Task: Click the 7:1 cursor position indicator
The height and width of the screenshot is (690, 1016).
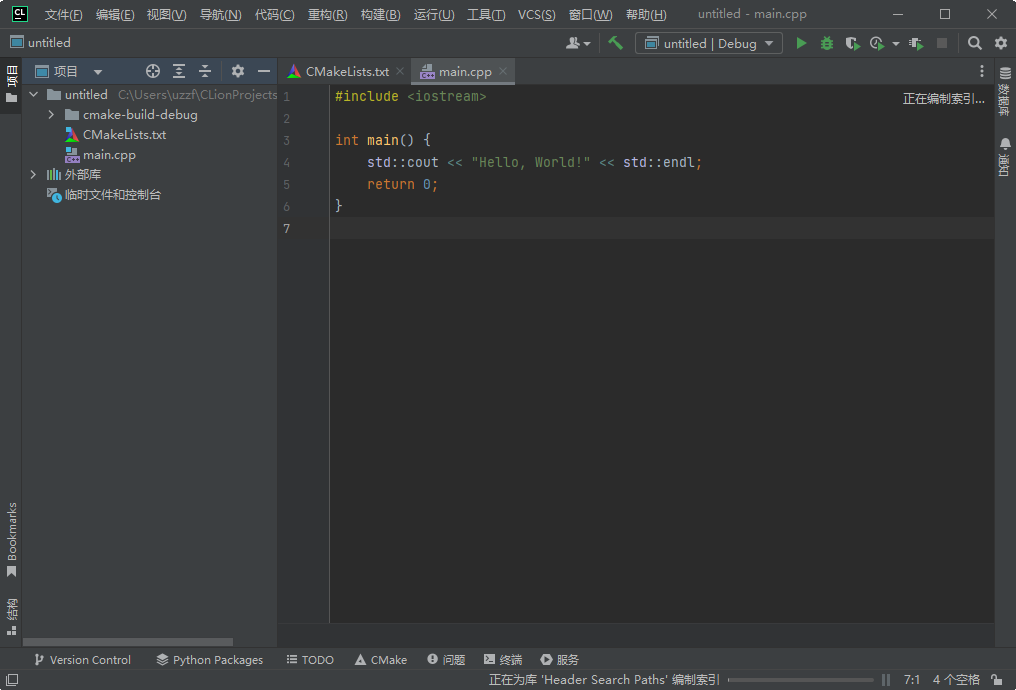Action: (x=912, y=680)
